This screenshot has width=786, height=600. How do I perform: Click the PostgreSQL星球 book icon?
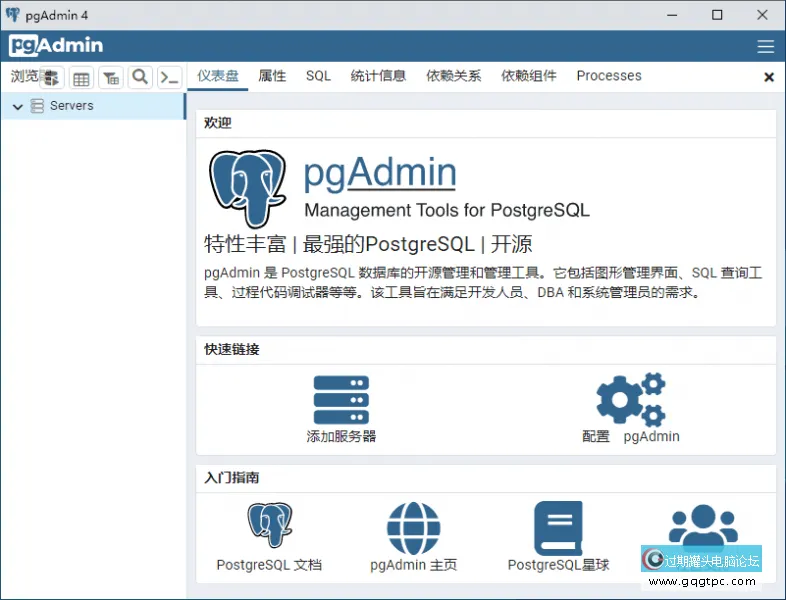pos(558,528)
